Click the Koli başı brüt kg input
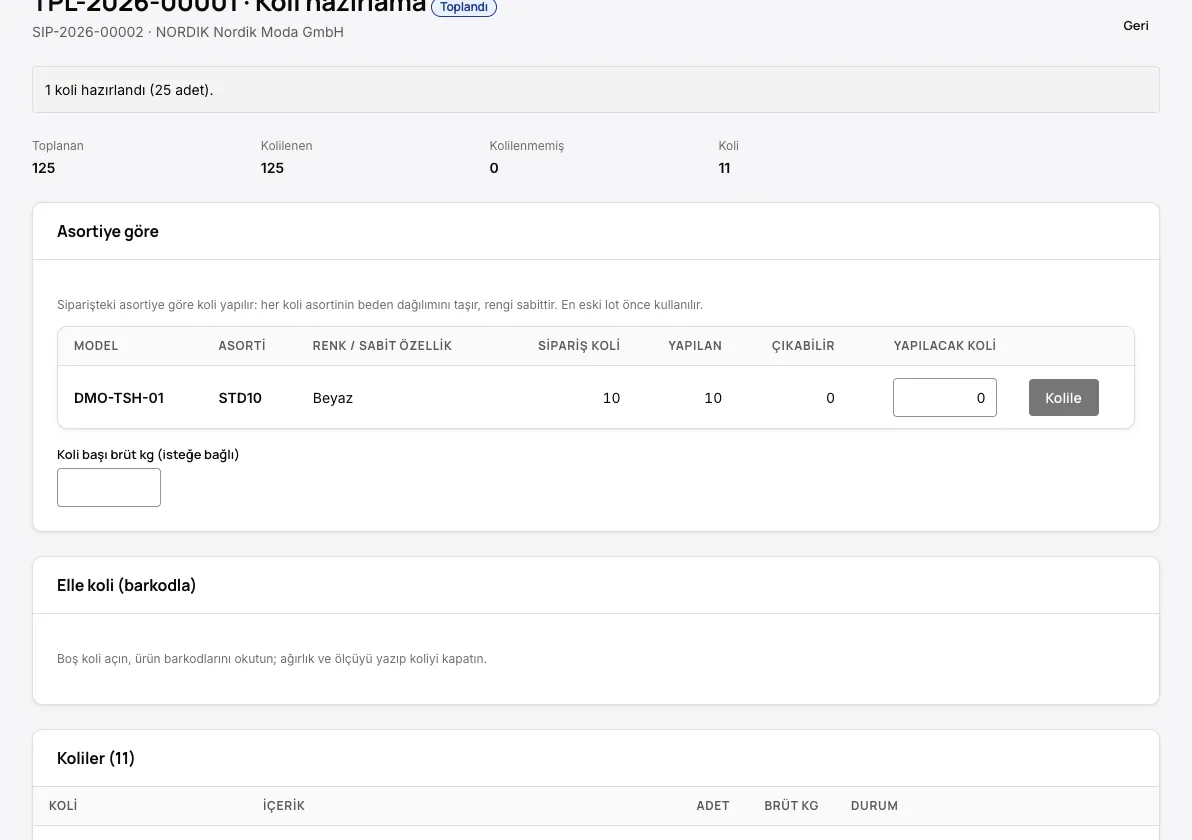 click(109, 487)
